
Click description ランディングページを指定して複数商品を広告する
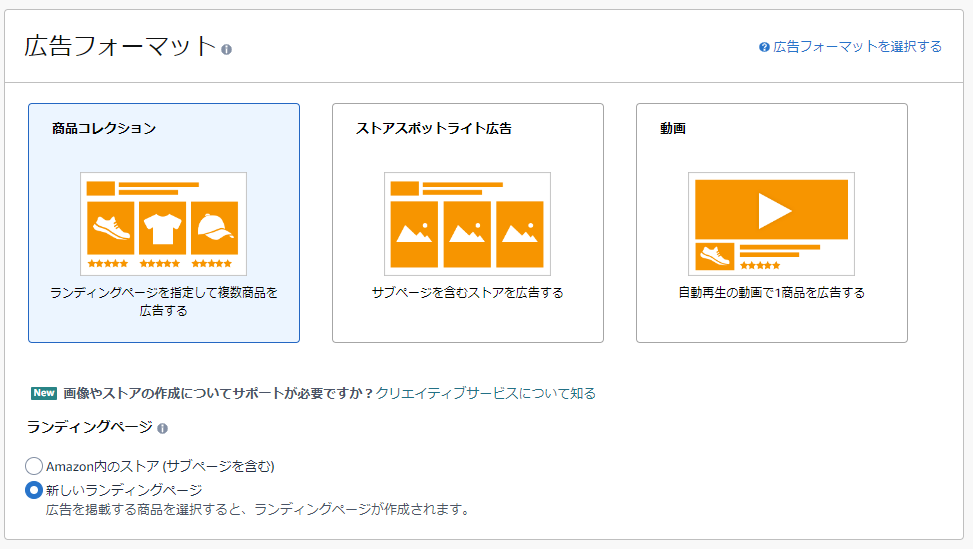pos(164,301)
